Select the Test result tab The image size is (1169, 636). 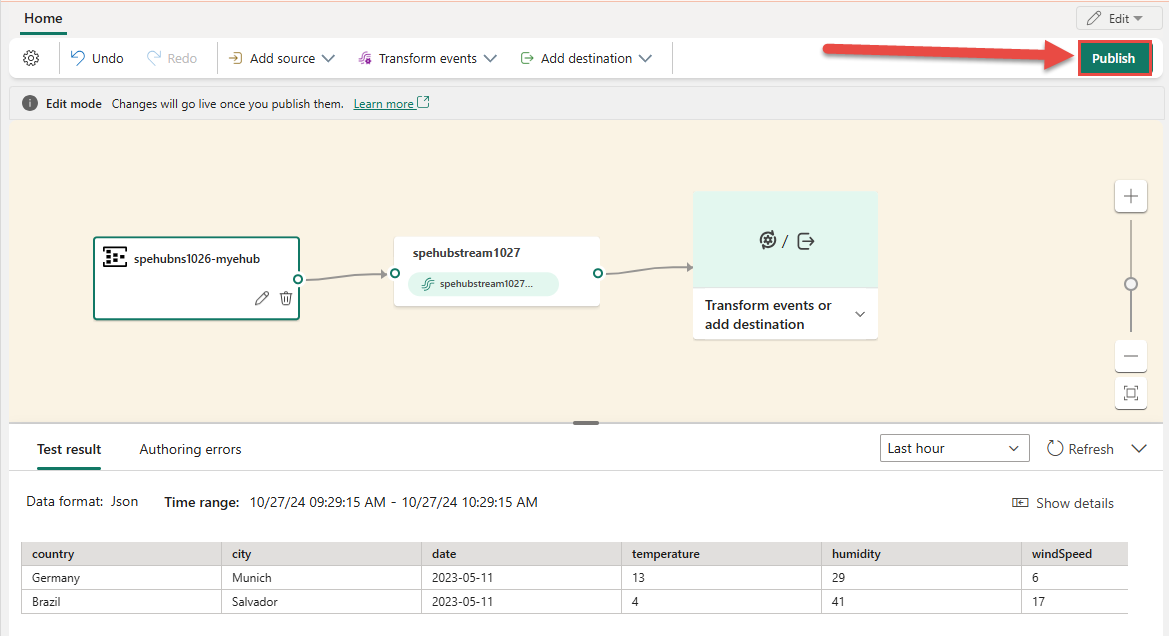69,450
